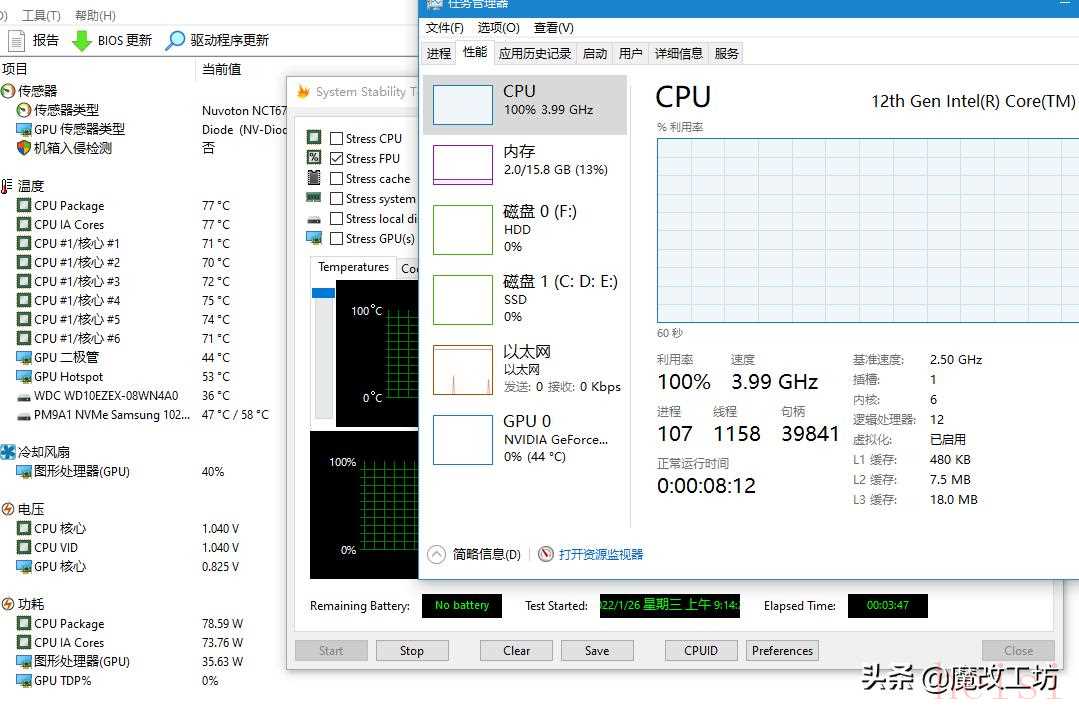Uncheck the Stress FPU checkbox
1079x712 pixels.
[337, 159]
